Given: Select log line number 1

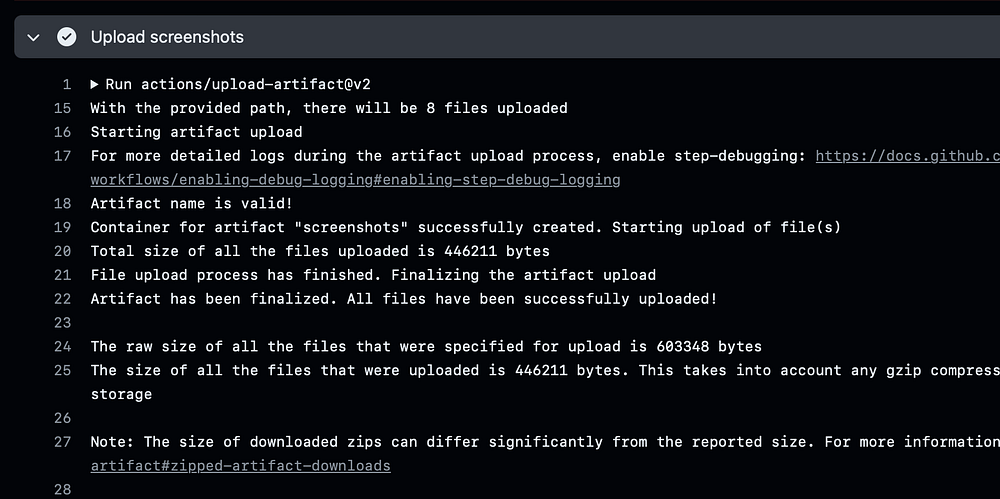Looking at the screenshot, I should pos(66,84).
